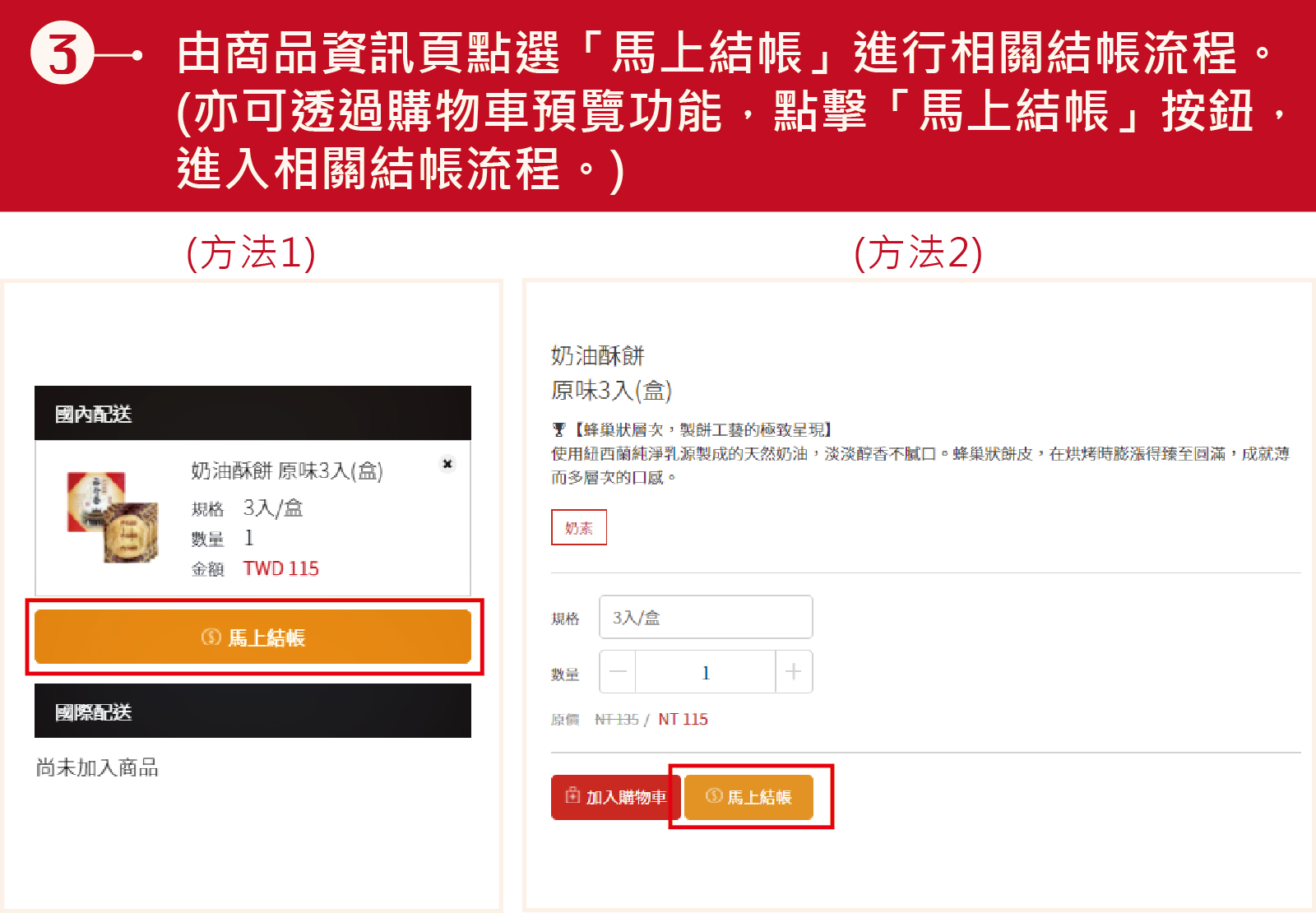
Task: Click the TWD 115 amount in cart
Action: point(280,568)
